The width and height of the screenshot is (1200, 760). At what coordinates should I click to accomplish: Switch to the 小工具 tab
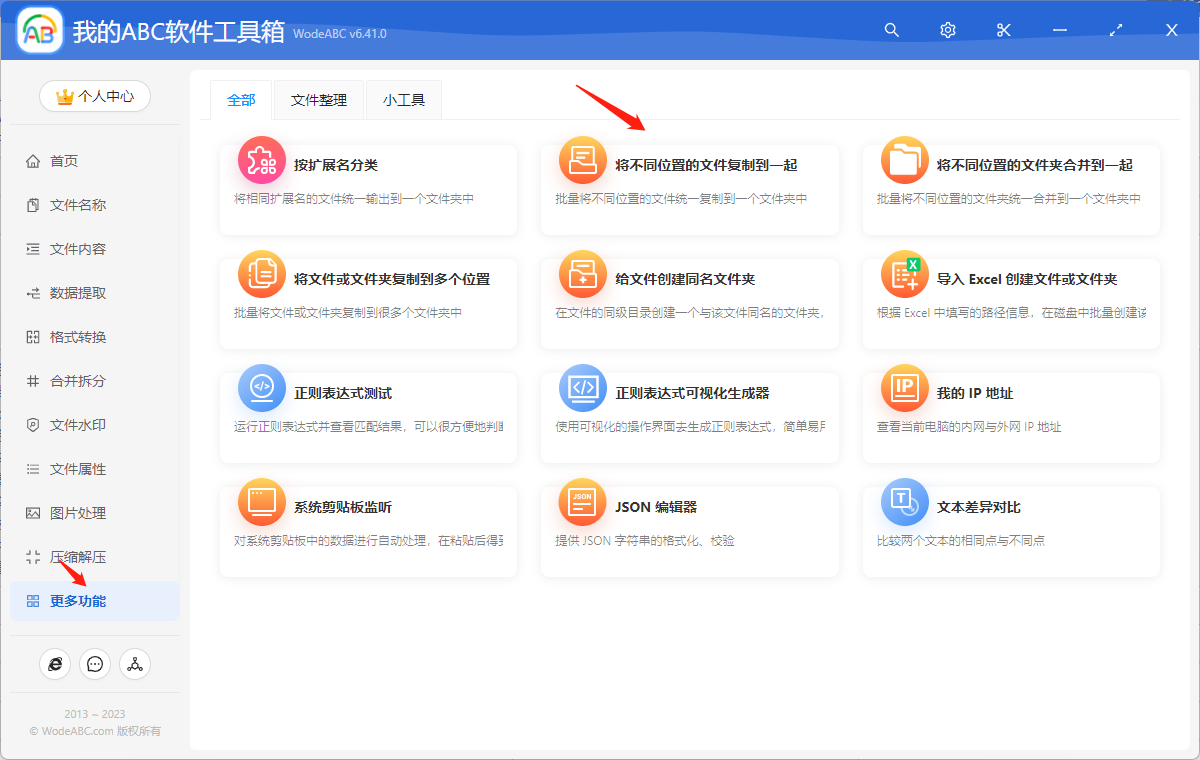[x=403, y=100]
